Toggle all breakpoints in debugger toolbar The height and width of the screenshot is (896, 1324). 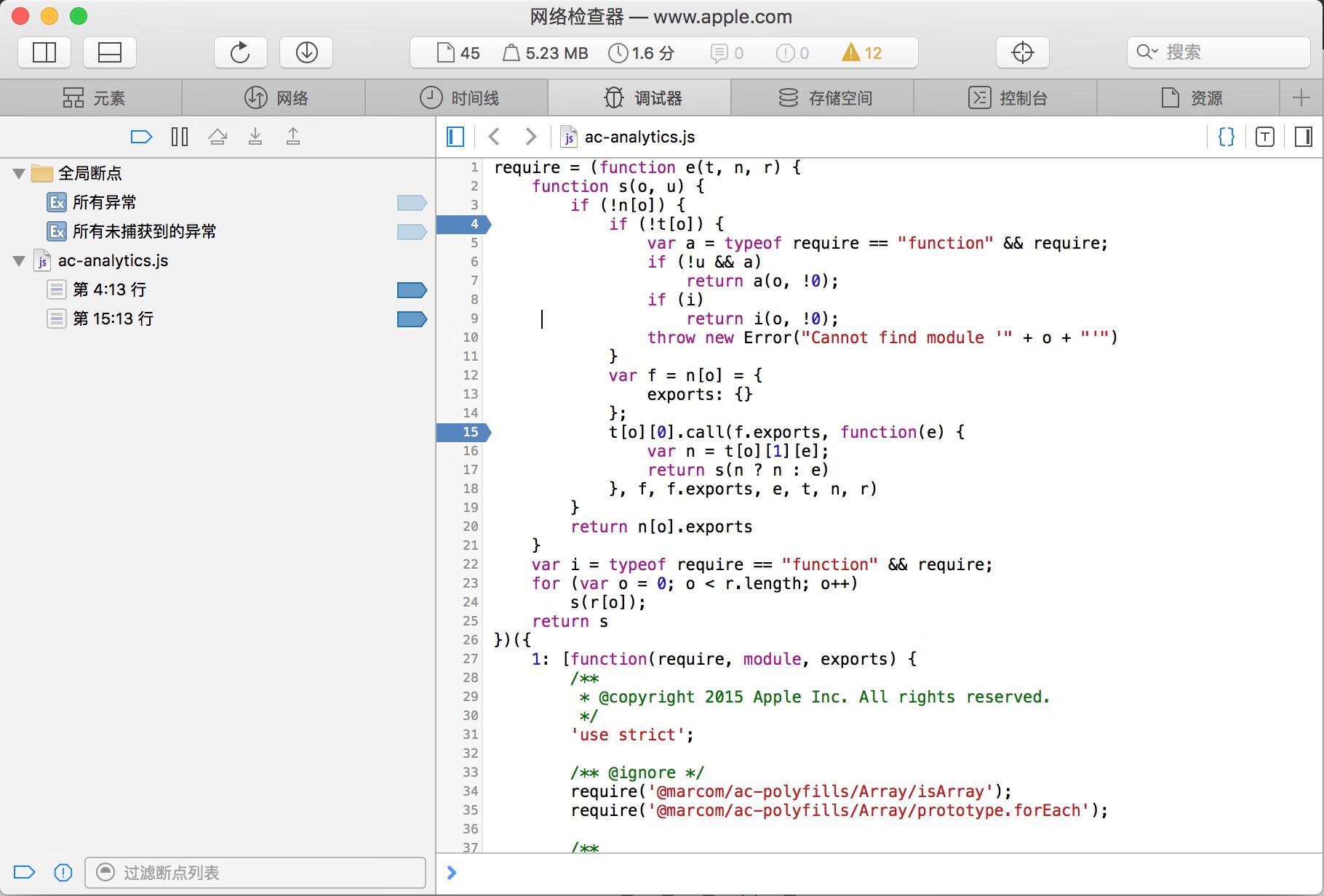pyautogui.click(x=141, y=137)
